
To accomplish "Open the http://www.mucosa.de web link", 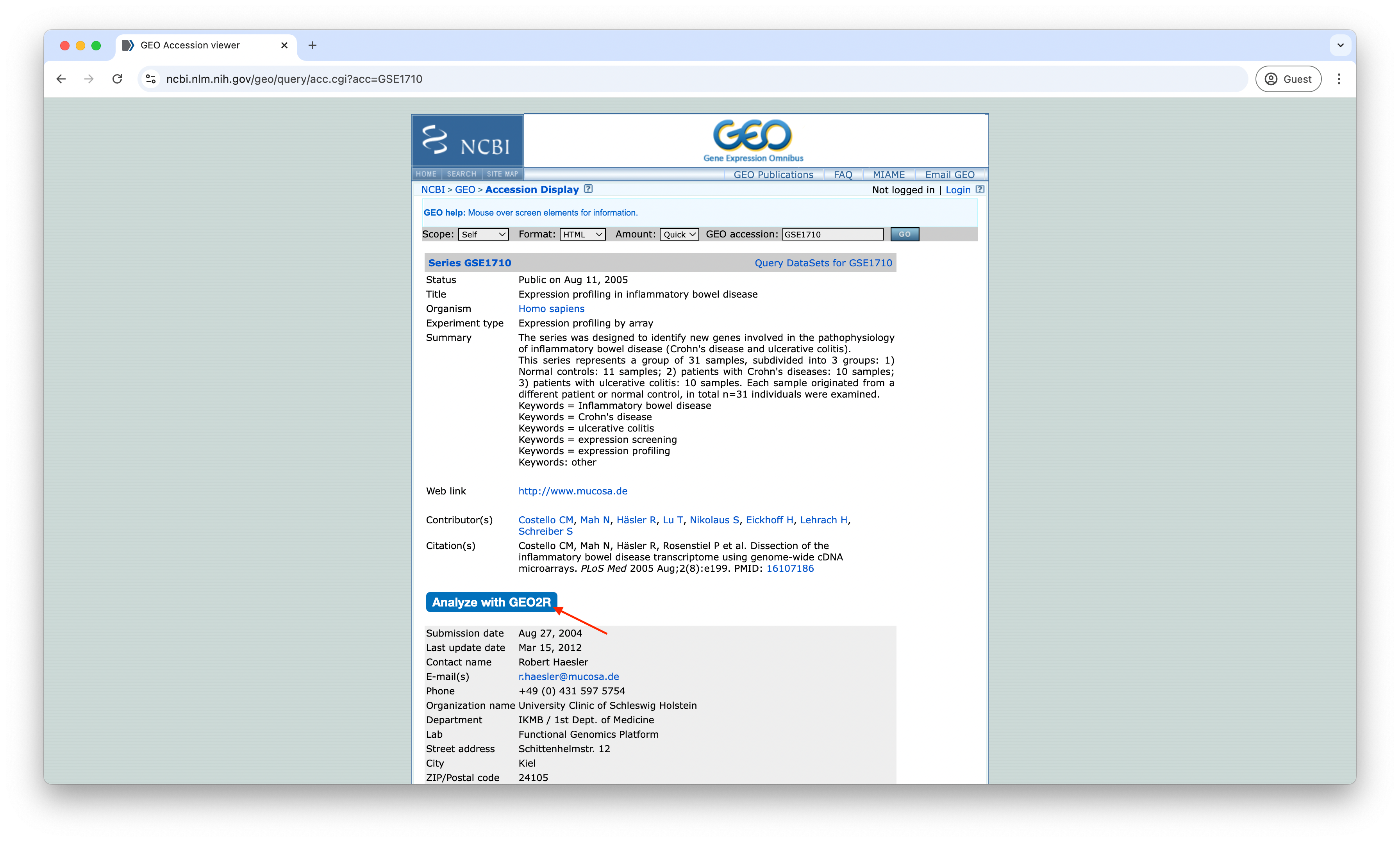I will (573, 491).
